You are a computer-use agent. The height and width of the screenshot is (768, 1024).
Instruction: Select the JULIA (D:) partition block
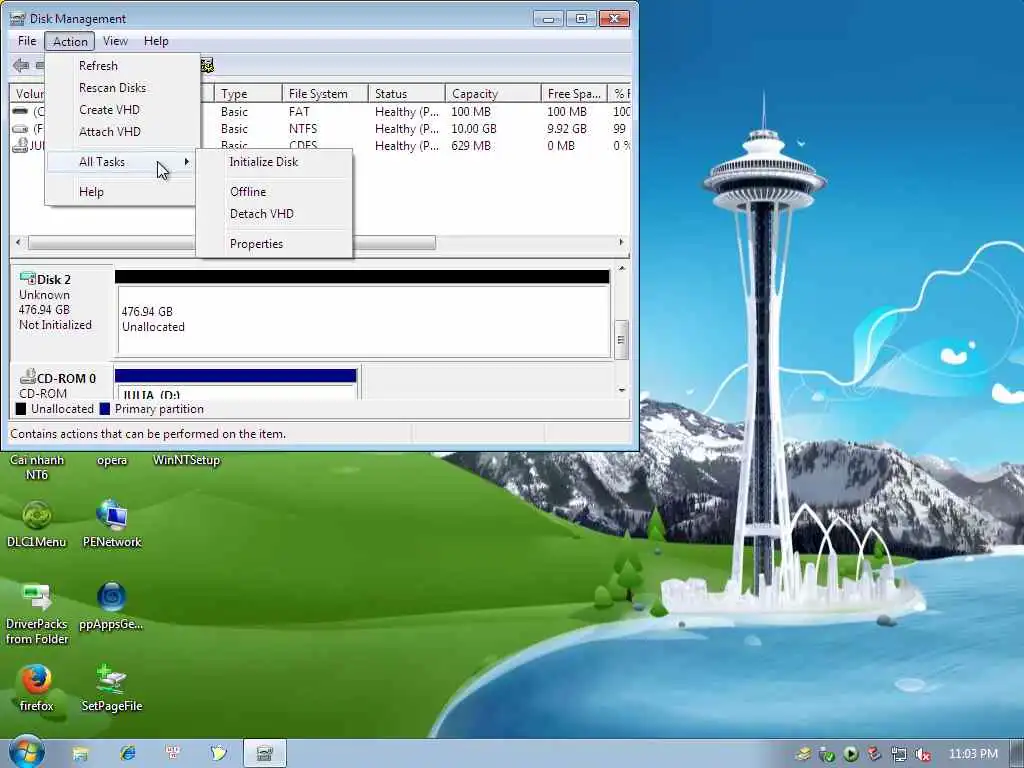236,384
